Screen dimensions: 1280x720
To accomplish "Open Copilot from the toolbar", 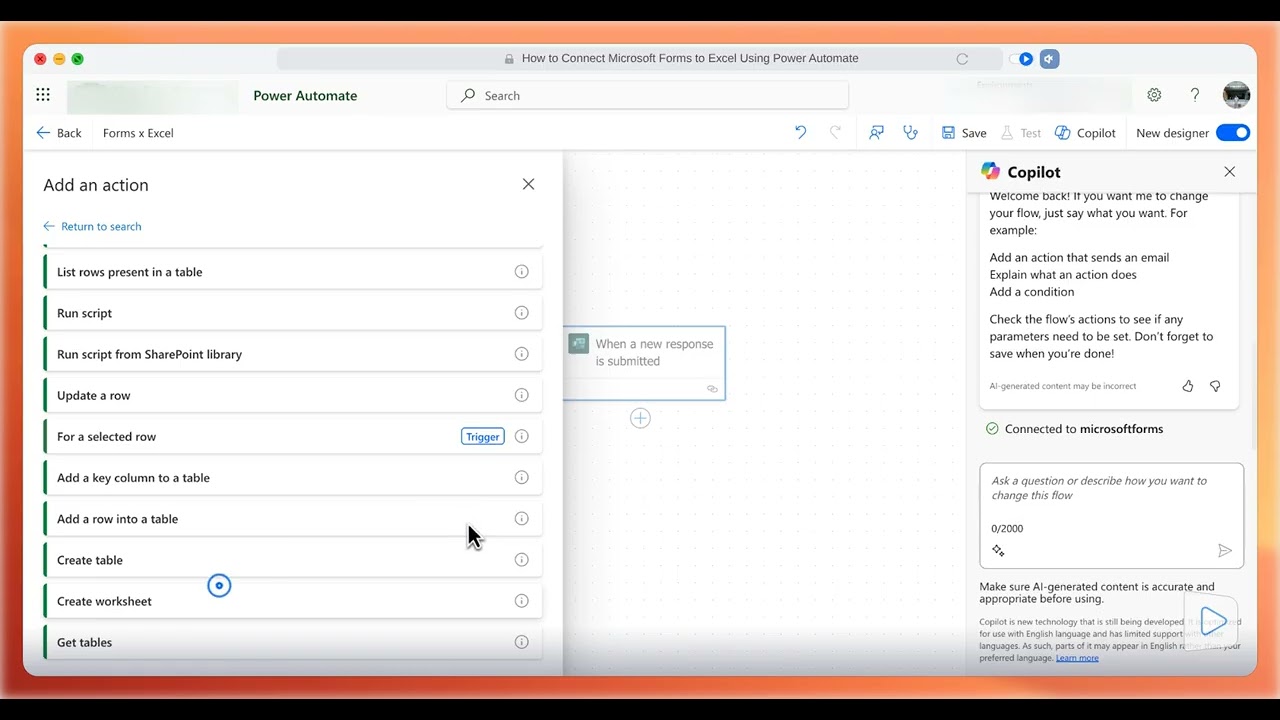I will pos(1085,133).
